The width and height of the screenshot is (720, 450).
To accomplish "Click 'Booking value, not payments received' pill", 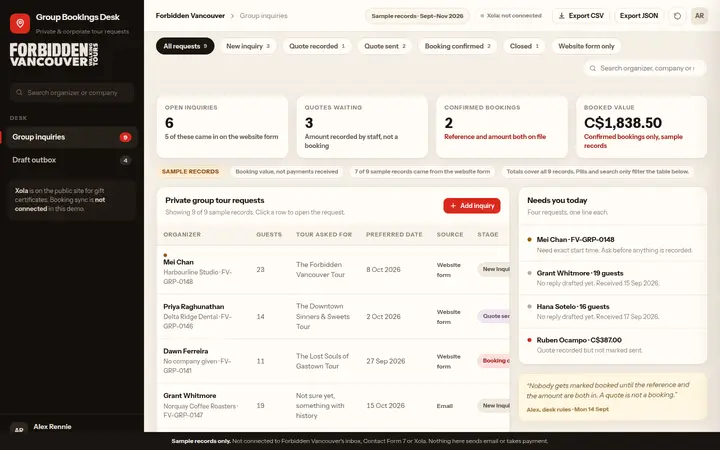I will tap(287, 171).
